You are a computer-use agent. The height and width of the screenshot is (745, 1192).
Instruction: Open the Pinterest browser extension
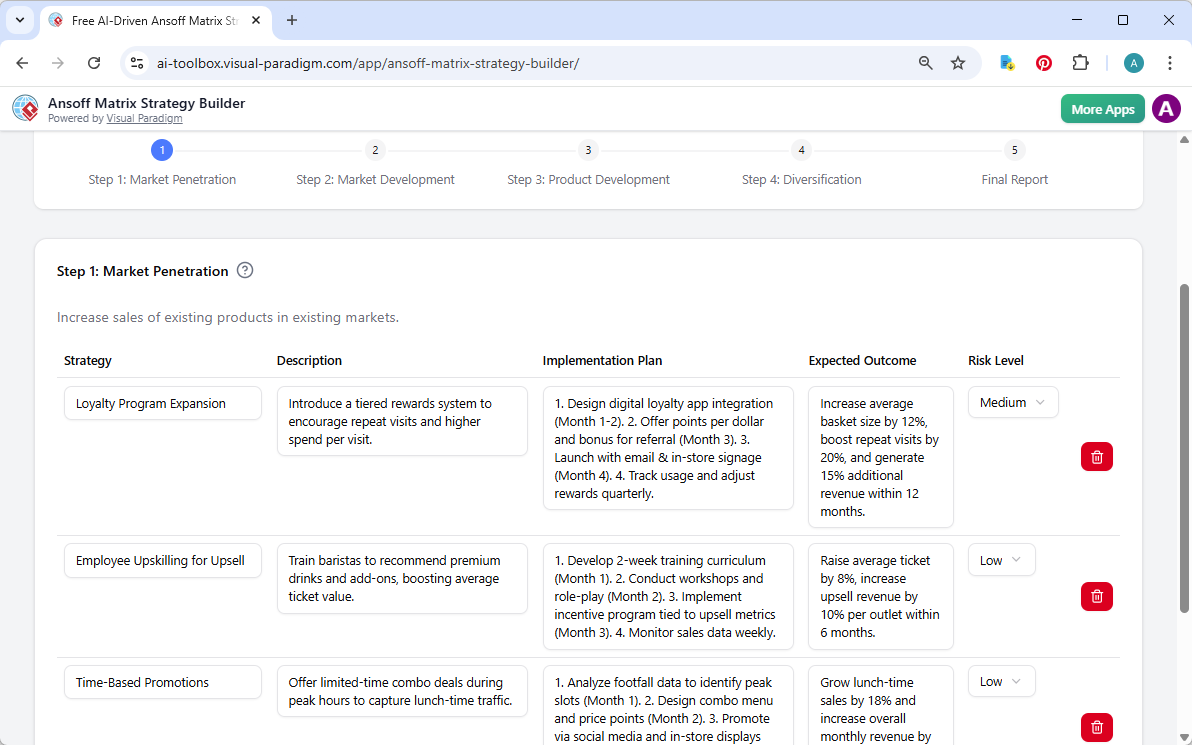click(1043, 62)
